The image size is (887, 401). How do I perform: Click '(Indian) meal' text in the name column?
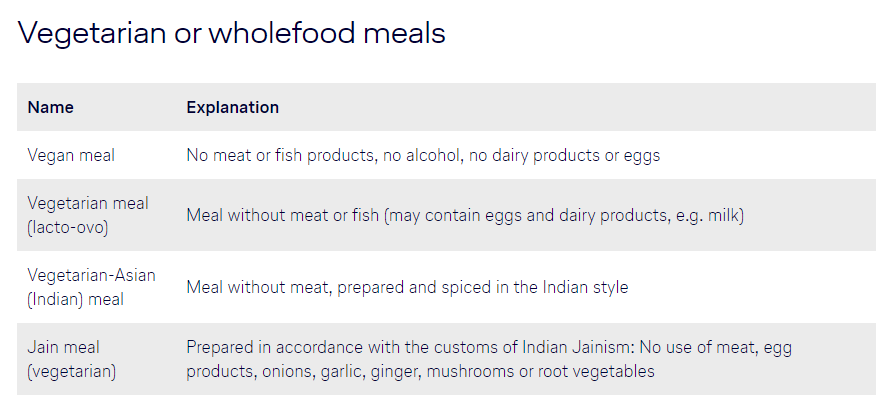(75, 299)
